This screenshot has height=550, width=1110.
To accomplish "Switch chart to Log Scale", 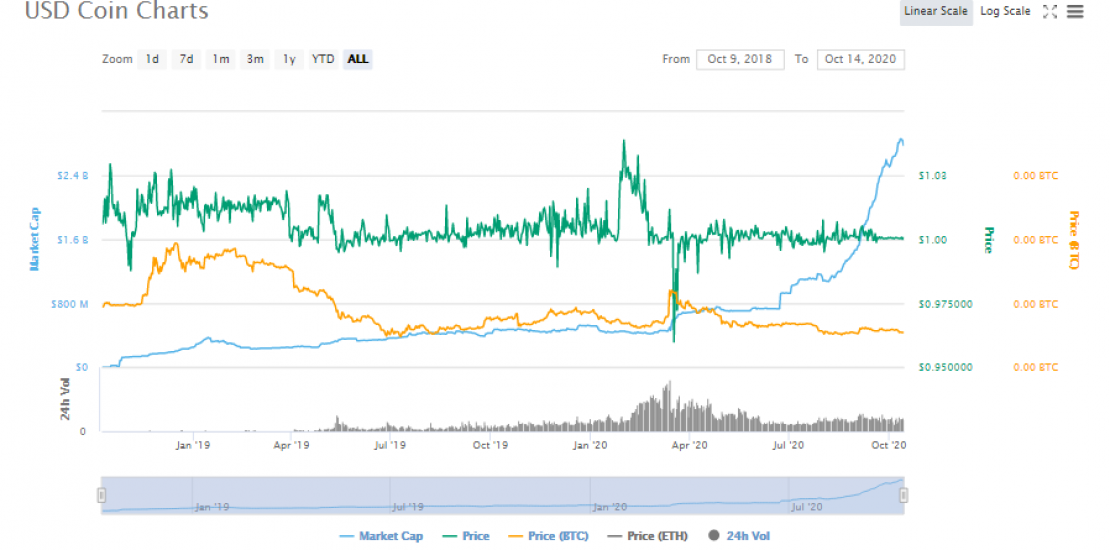I will pos(1004,12).
